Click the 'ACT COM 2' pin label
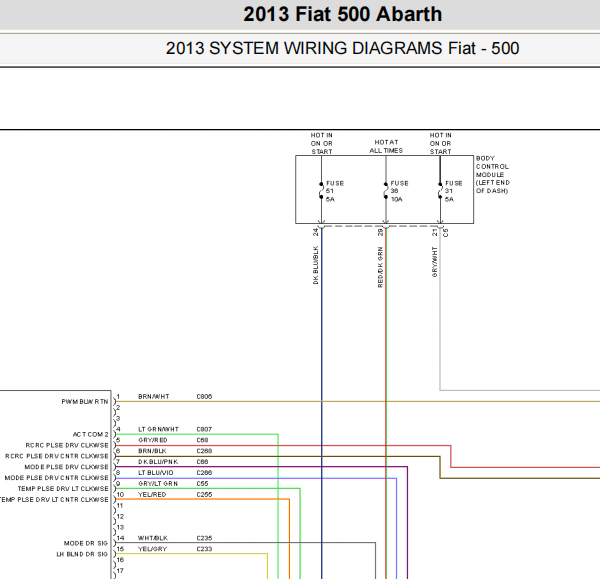Screen dimensions: 600x579 pos(91,434)
